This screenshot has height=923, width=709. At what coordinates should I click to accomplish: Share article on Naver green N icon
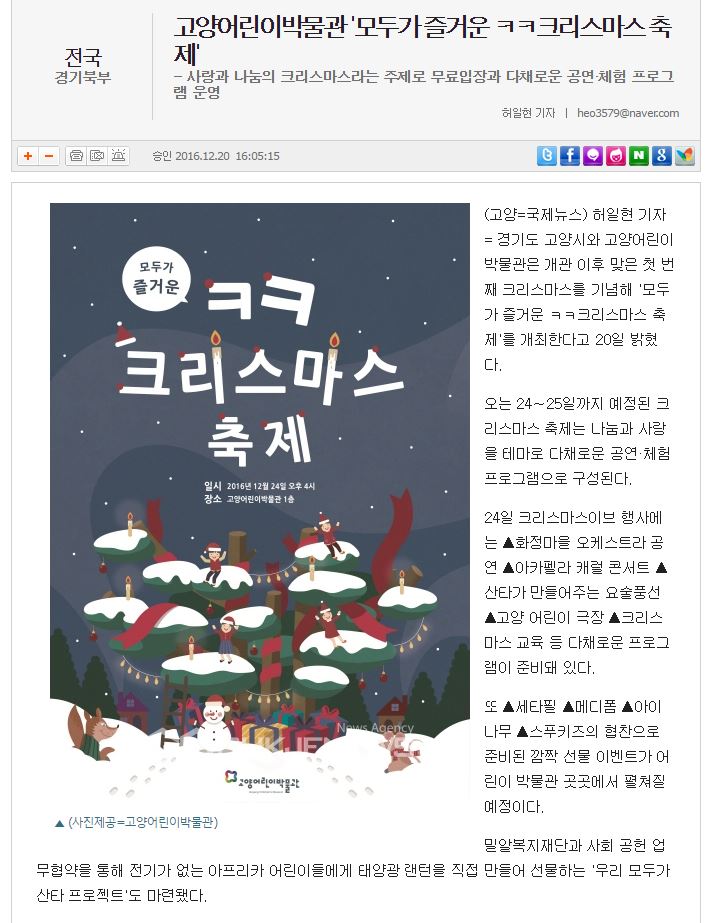pos(639,155)
